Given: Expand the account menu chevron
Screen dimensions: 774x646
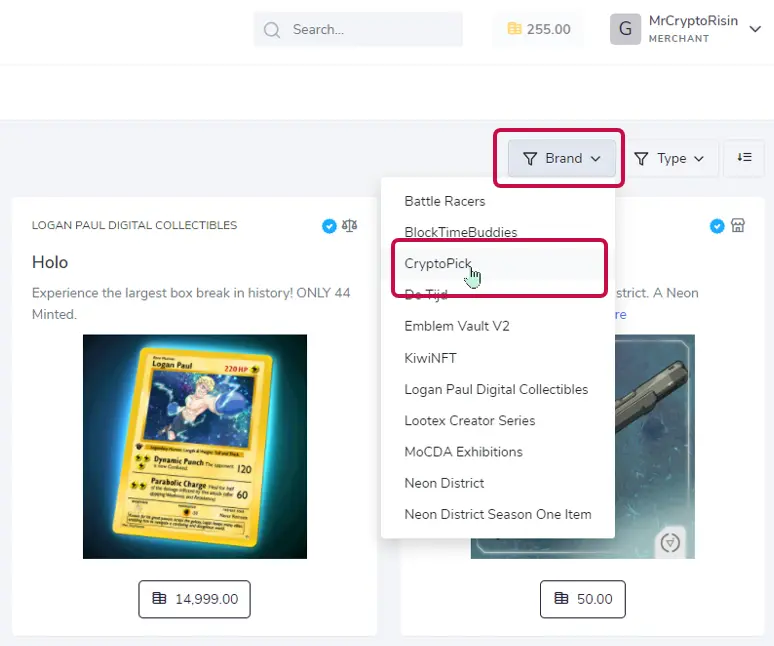Looking at the screenshot, I should pos(755,29).
